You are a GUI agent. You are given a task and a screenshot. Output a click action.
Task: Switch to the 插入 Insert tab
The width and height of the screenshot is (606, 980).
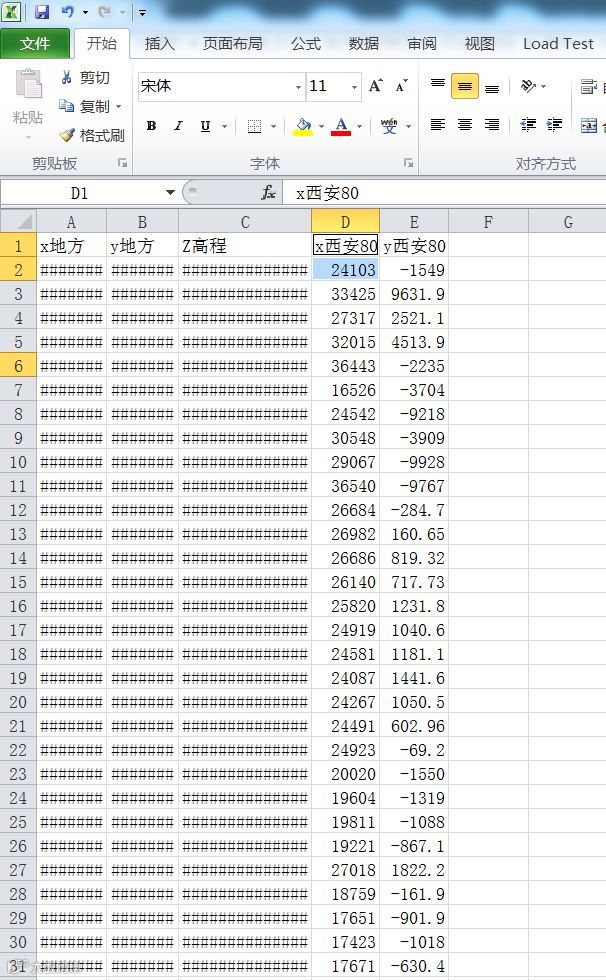pyautogui.click(x=159, y=43)
